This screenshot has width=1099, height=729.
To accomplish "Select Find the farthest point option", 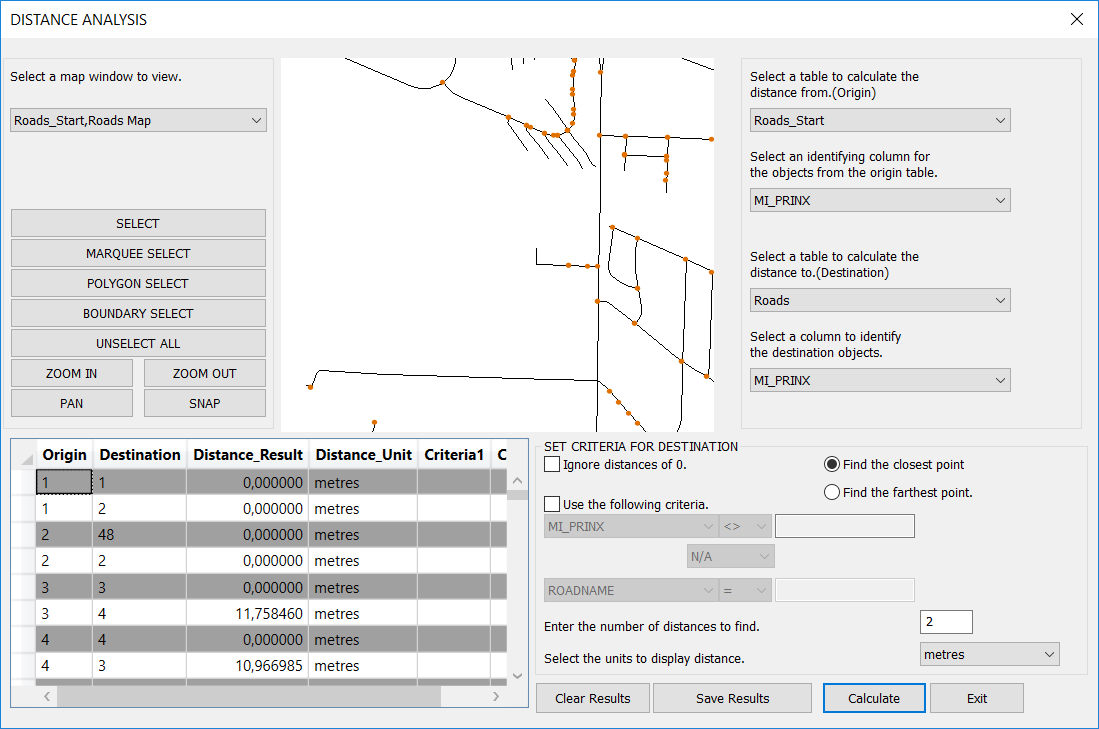I will 832,492.
